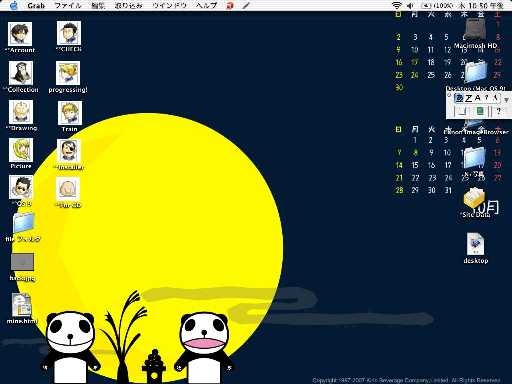This screenshot has height=384, width=512.
Task: Select the Account desktop icon
Action: 20,34
